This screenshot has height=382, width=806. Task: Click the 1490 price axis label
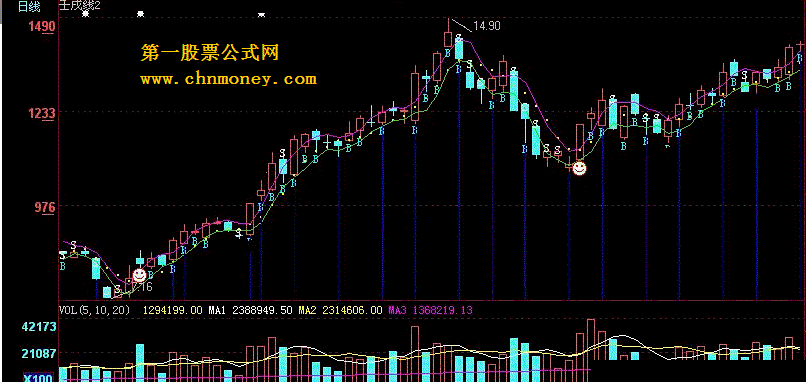click(43, 26)
